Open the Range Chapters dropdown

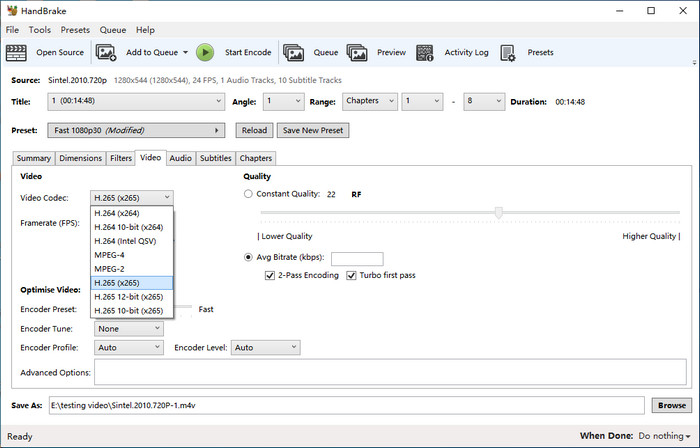(370, 101)
